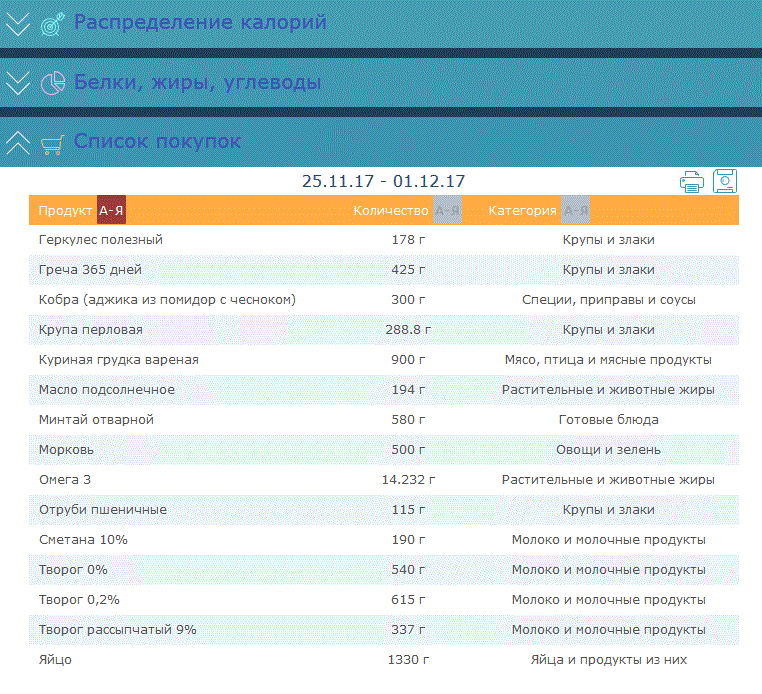Click the 194 г quantity value
The height and width of the screenshot is (694, 762).
coord(408,390)
